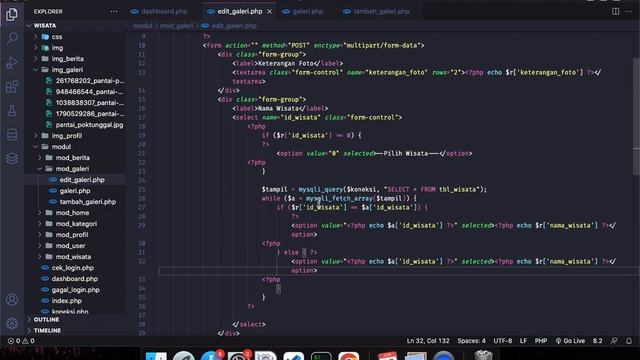Change language mode PHP
This screenshot has width=640, height=360.
point(541,341)
